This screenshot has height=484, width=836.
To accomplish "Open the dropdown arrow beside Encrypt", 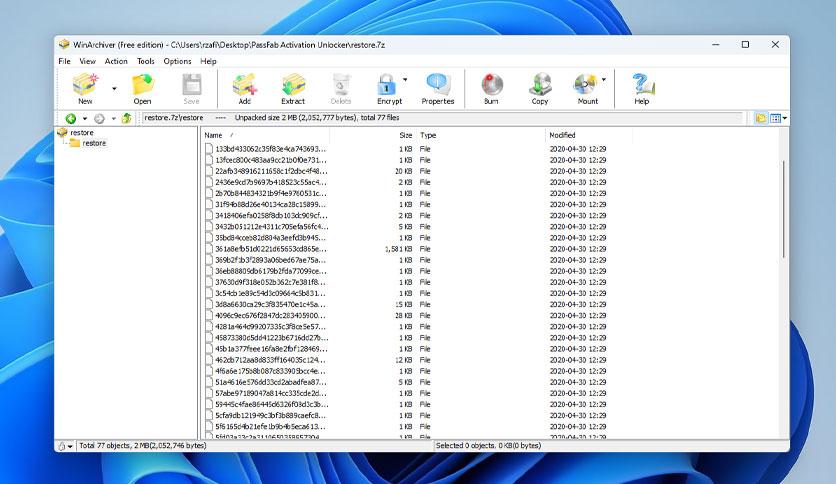I will tap(405, 79).
